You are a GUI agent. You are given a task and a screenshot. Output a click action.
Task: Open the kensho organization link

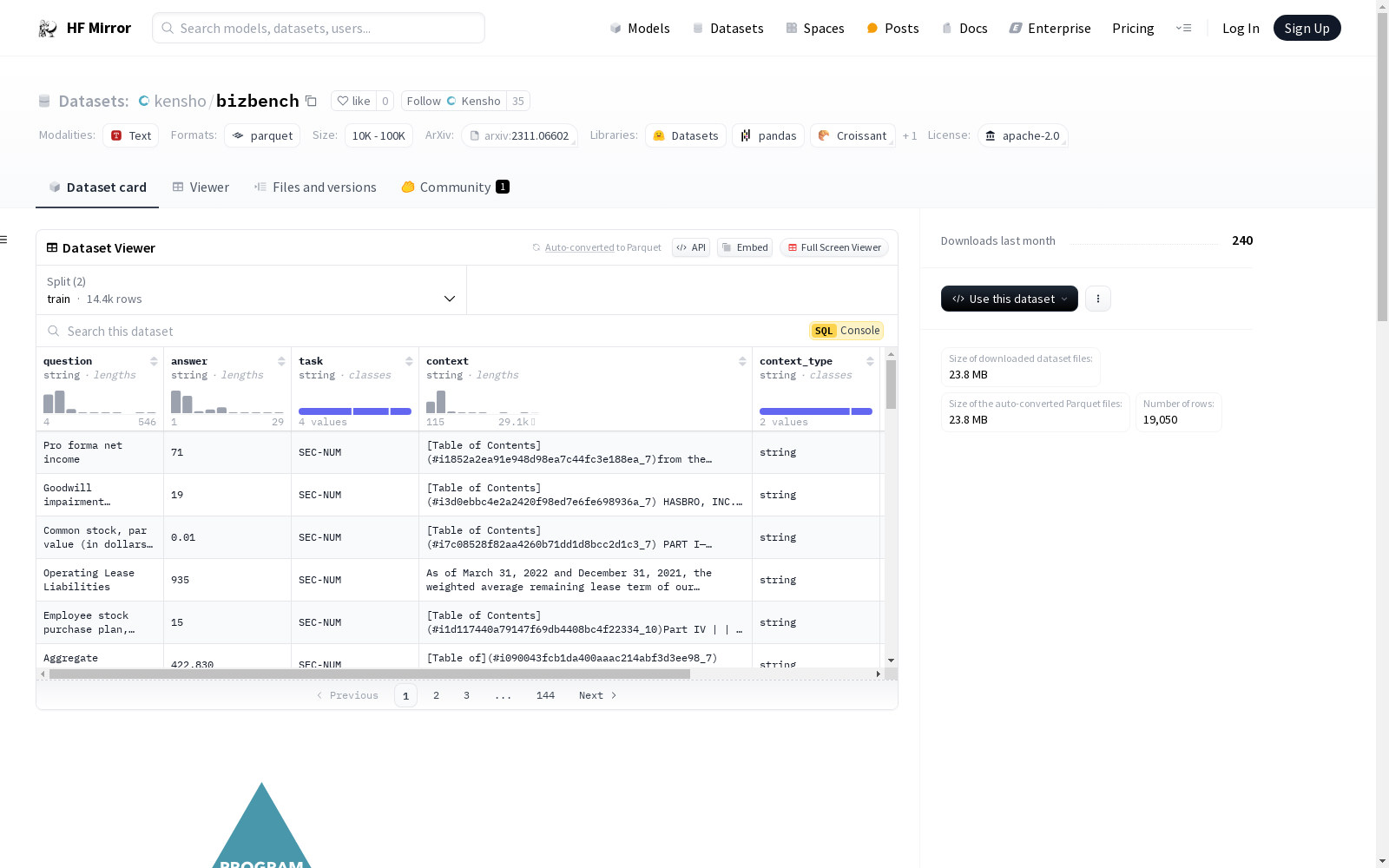180,101
